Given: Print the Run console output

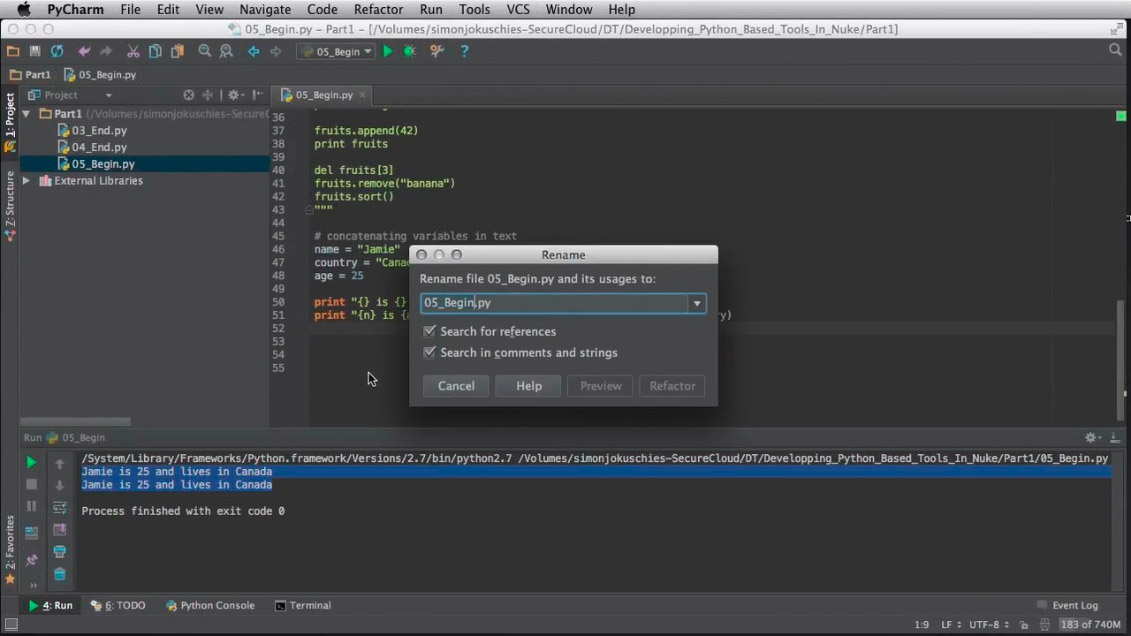Looking at the screenshot, I should pyautogui.click(x=60, y=552).
